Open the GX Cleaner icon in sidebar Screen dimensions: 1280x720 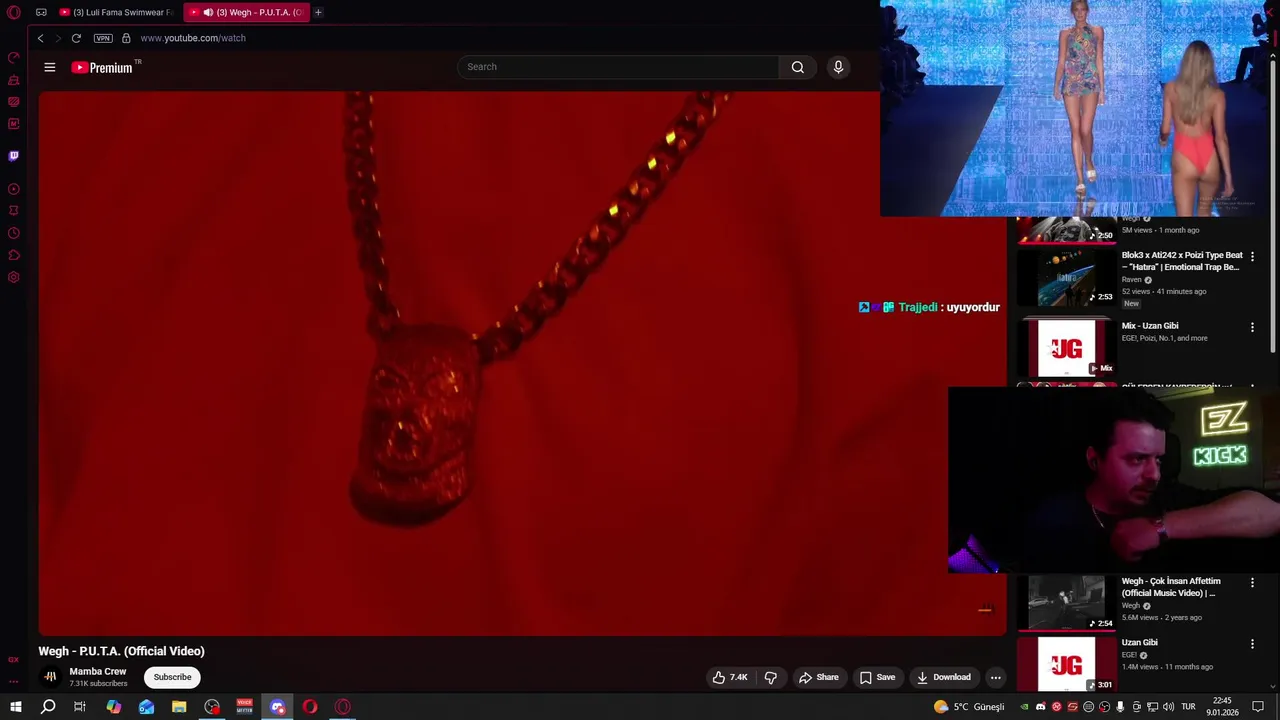14,80
